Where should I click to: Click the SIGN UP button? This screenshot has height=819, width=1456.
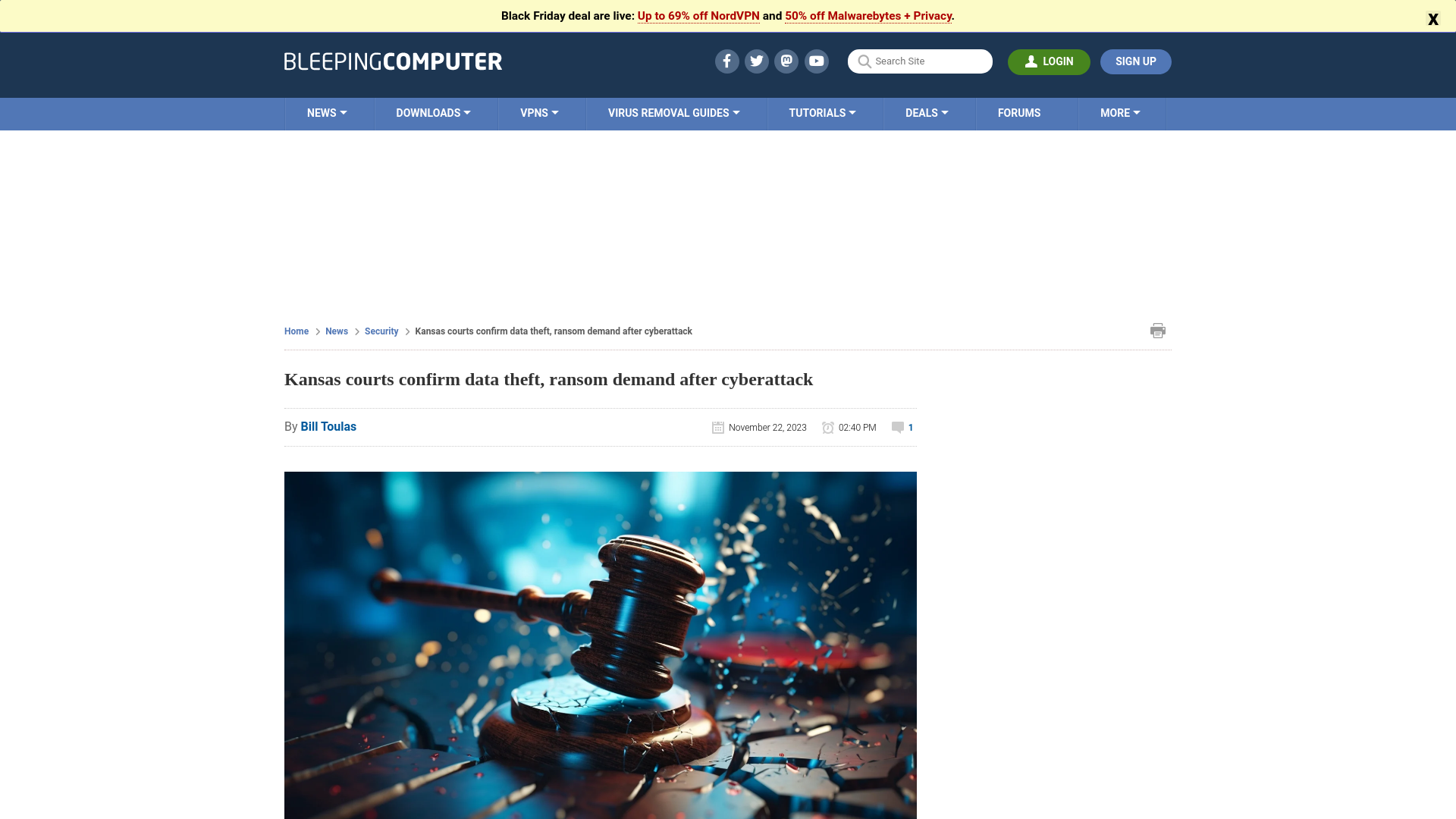[1136, 61]
